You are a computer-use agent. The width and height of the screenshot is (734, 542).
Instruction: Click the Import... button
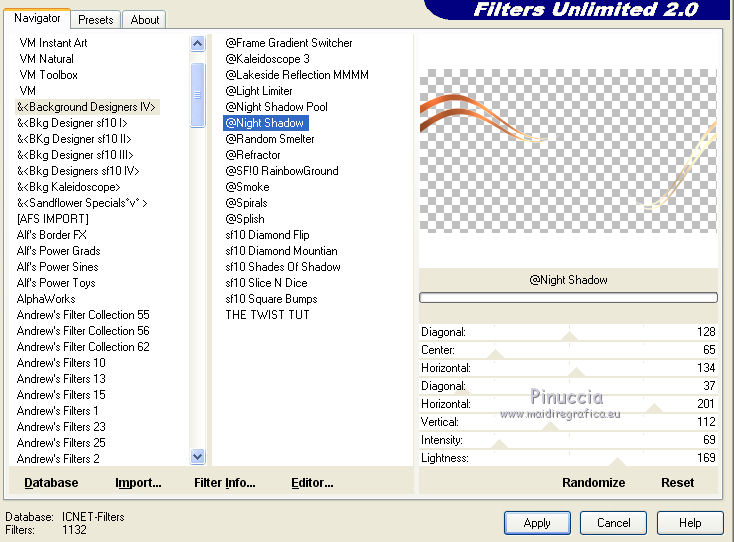click(x=138, y=483)
